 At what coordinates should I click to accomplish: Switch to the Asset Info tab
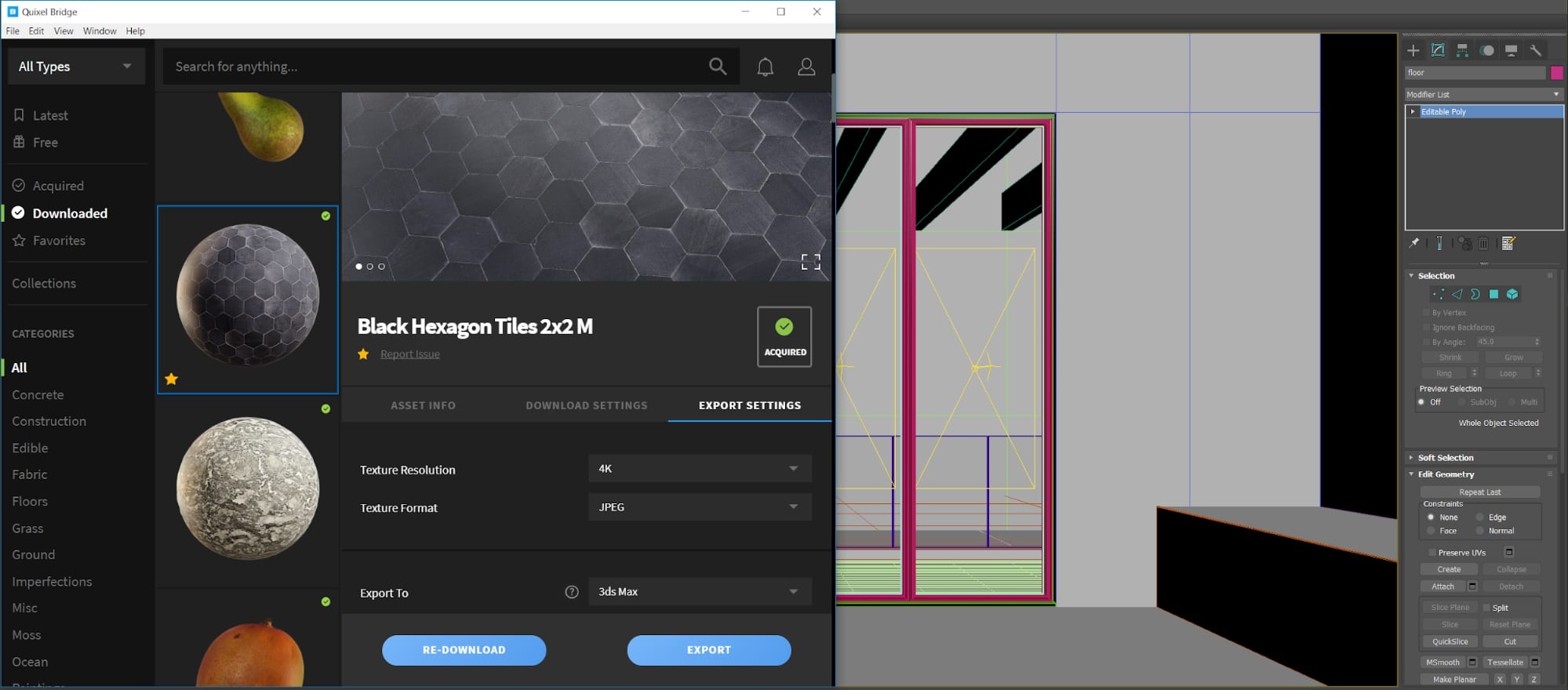point(423,405)
